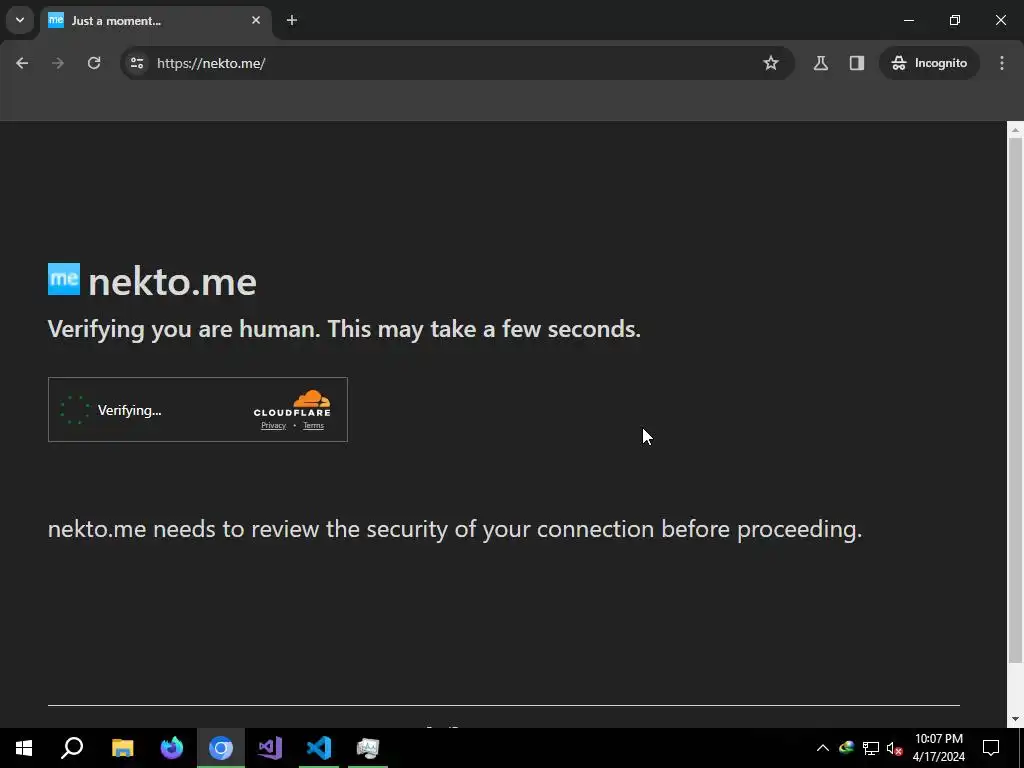
Task: Click the greyed forward navigation arrow
Action: (x=58, y=63)
